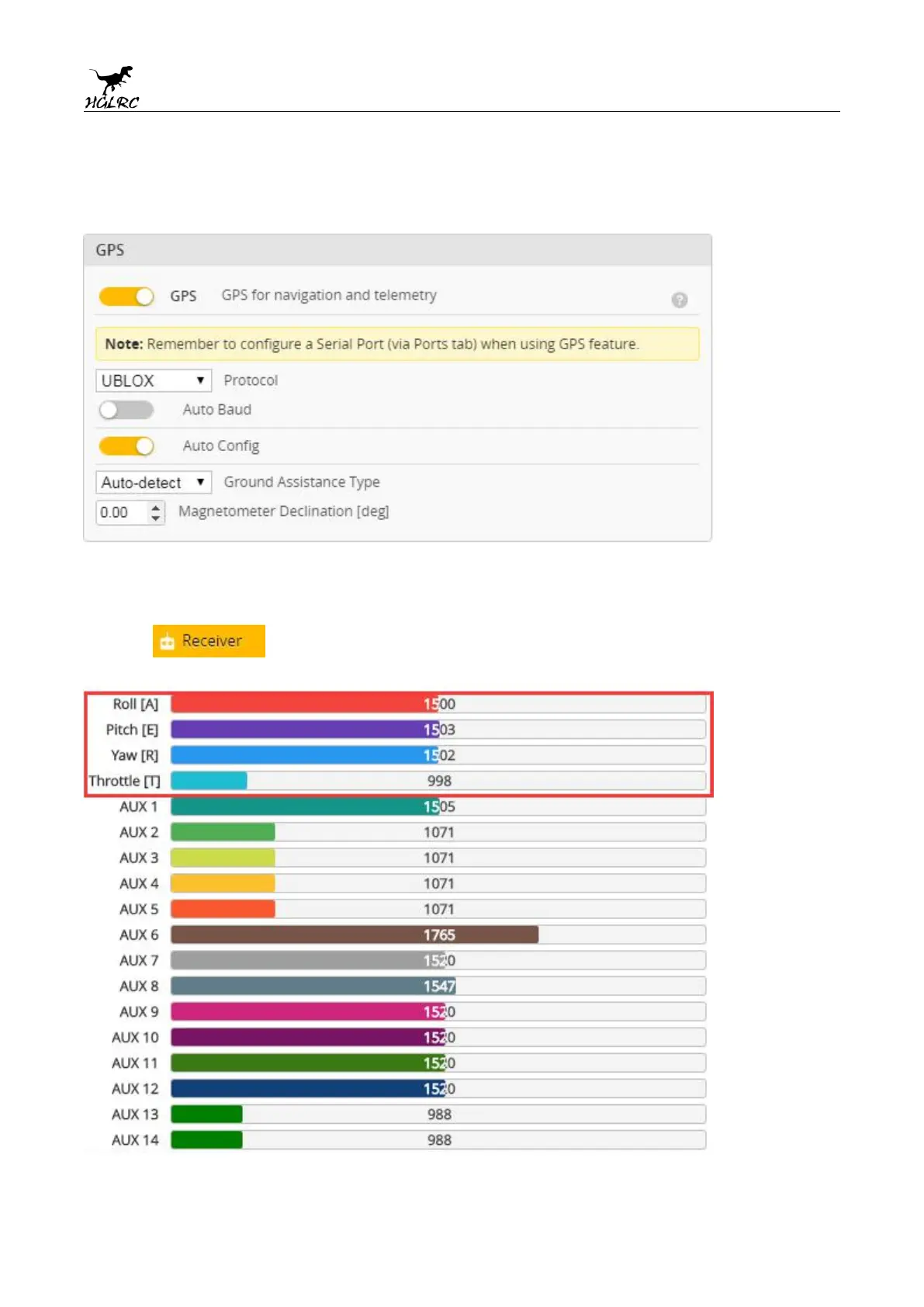
Task: Enable the Auto Baud toggle
Action: pos(126,410)
